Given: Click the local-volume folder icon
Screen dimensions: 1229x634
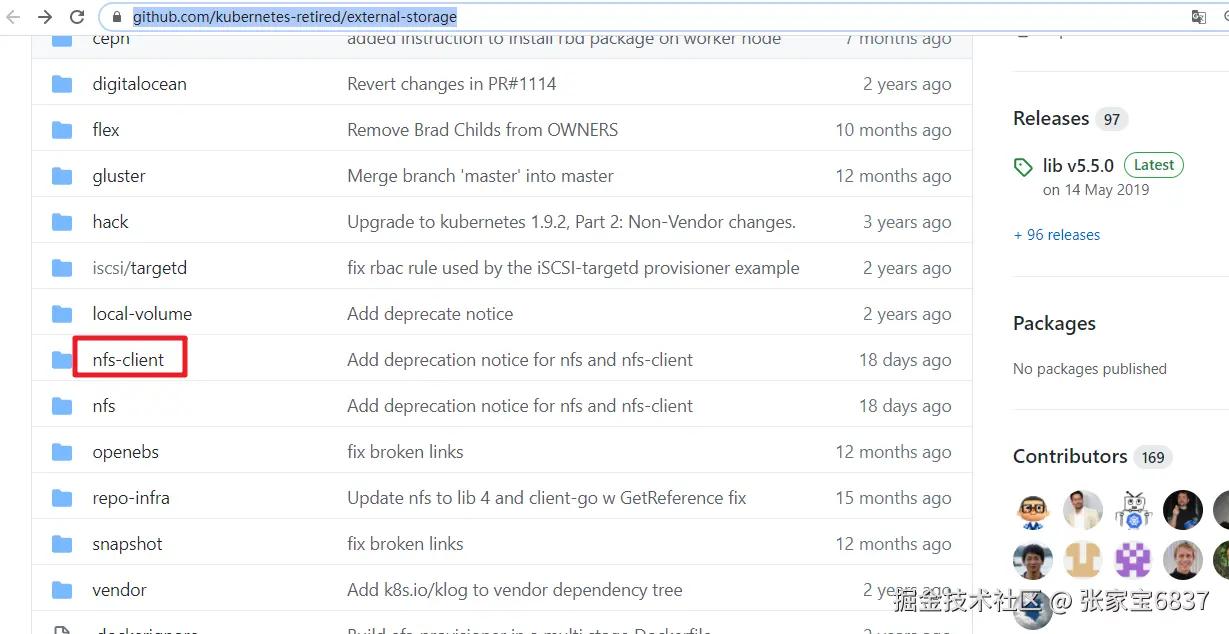Looking at the screenshot, I should pos(62,314).
